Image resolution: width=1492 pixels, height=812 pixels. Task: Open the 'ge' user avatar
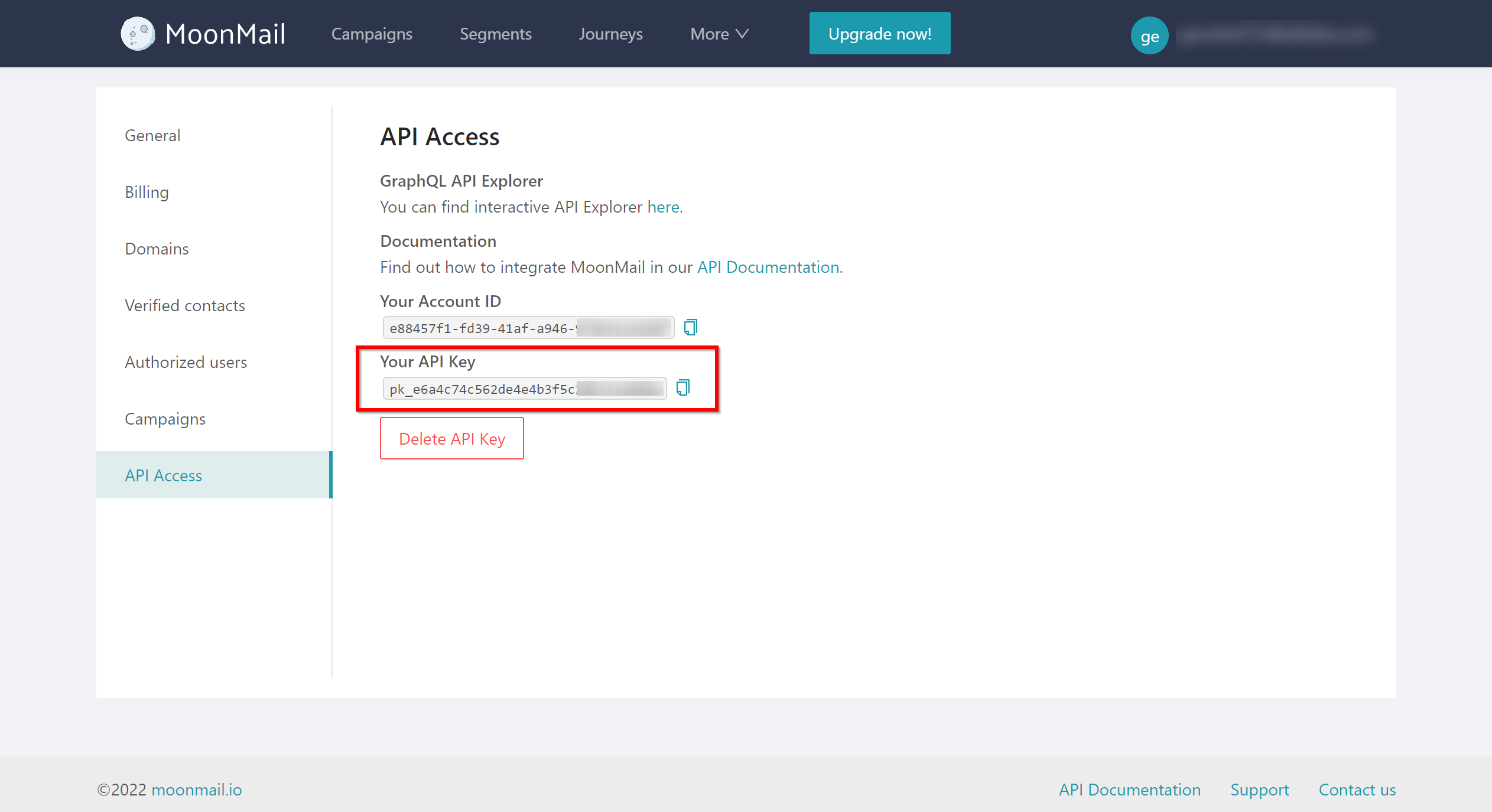pos(1149,35)
